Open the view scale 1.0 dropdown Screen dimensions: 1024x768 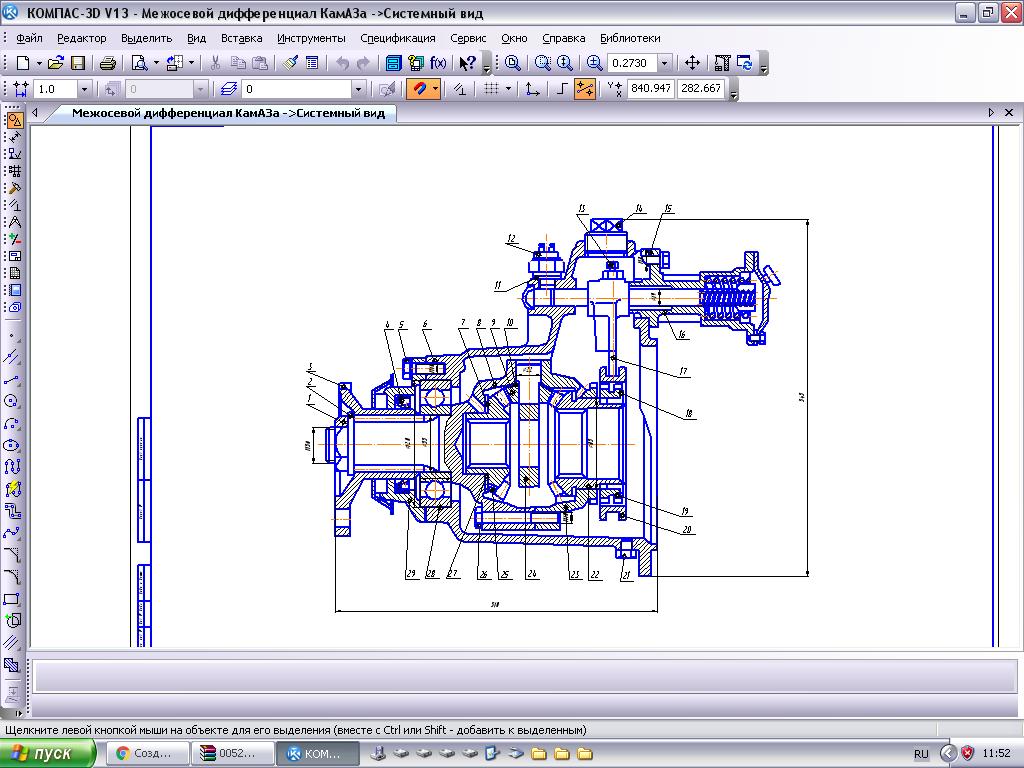(x=84, y=89)
